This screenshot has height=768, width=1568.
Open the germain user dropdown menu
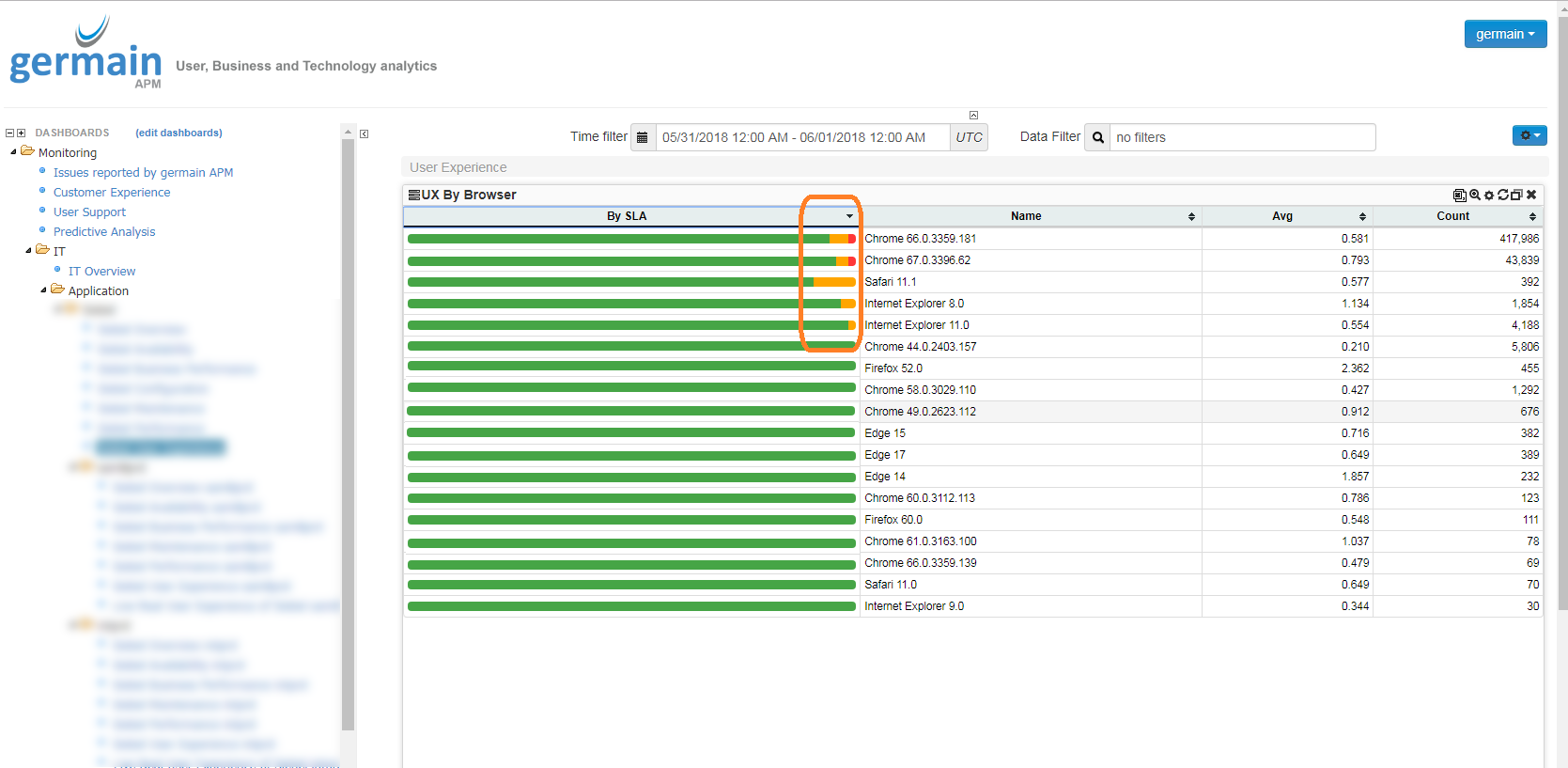point(1505,34)
